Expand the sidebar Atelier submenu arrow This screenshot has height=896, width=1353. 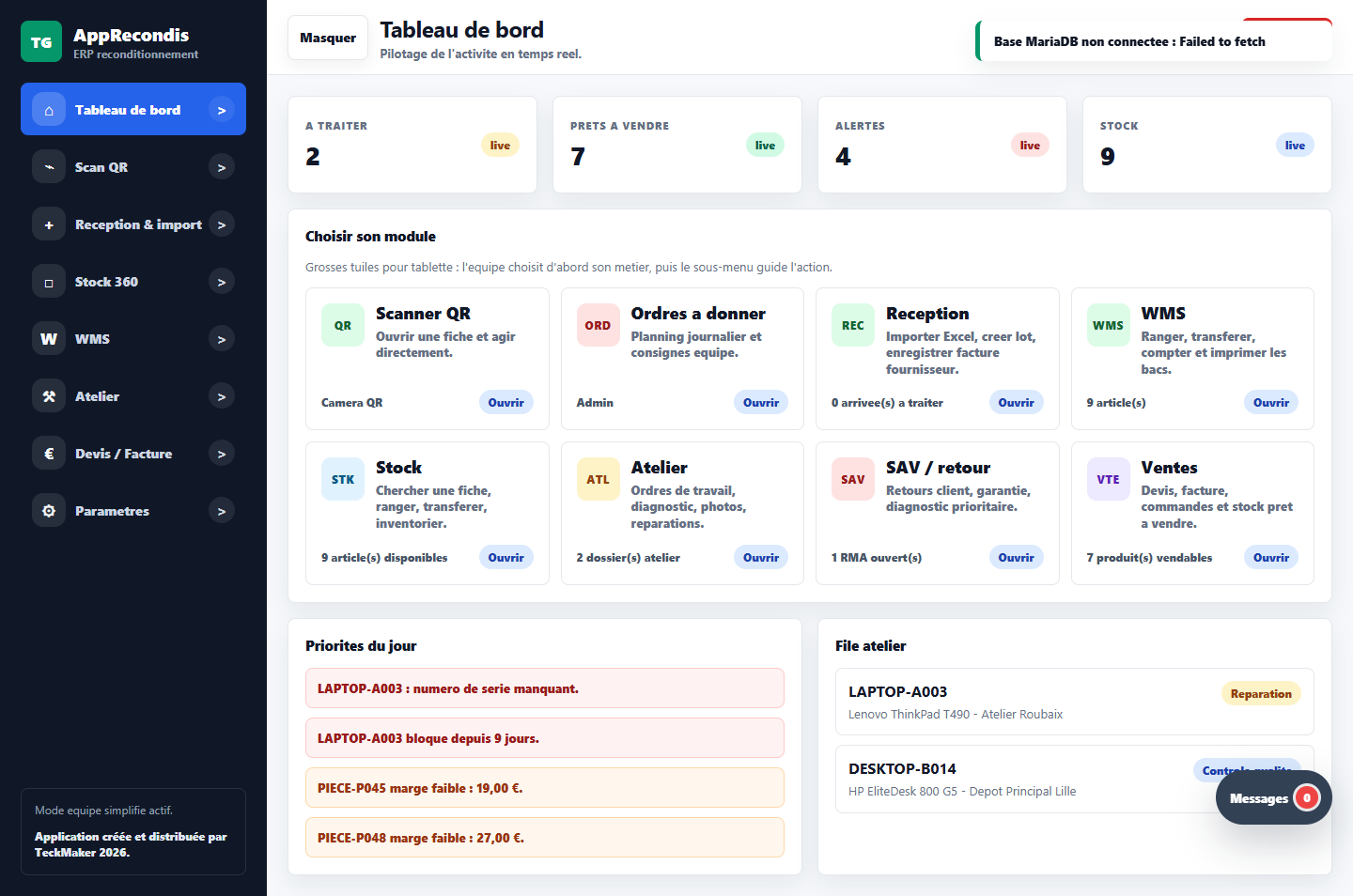(222, 396)
